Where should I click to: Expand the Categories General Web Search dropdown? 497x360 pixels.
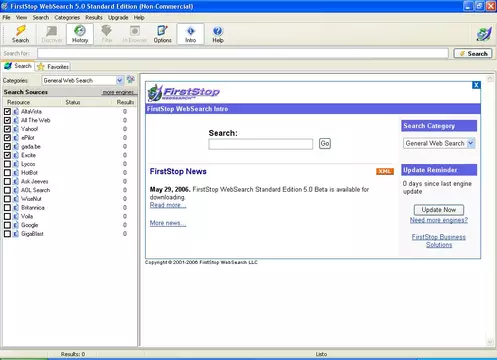[x=83, y=80]
